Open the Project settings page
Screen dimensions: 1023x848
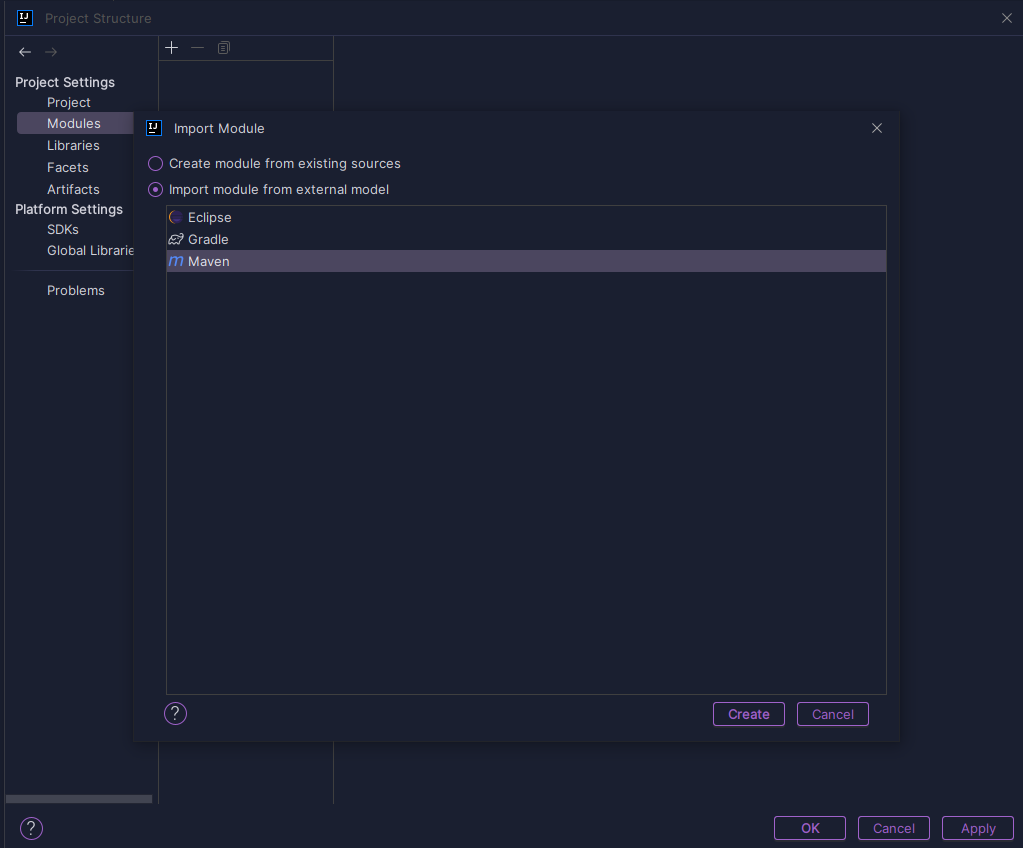69,102
